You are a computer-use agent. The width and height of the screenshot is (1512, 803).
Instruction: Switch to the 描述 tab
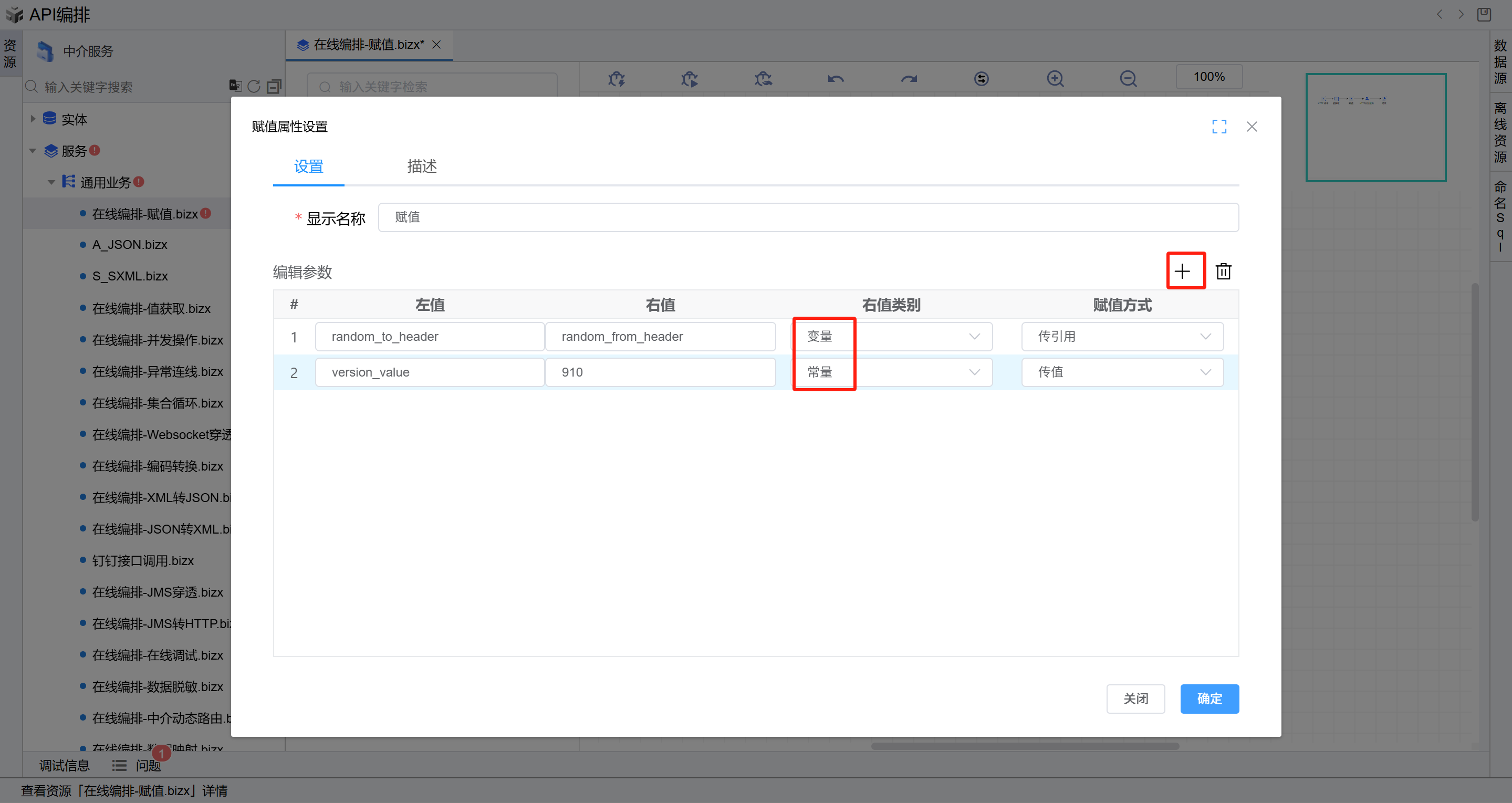[x=421, y=166]
